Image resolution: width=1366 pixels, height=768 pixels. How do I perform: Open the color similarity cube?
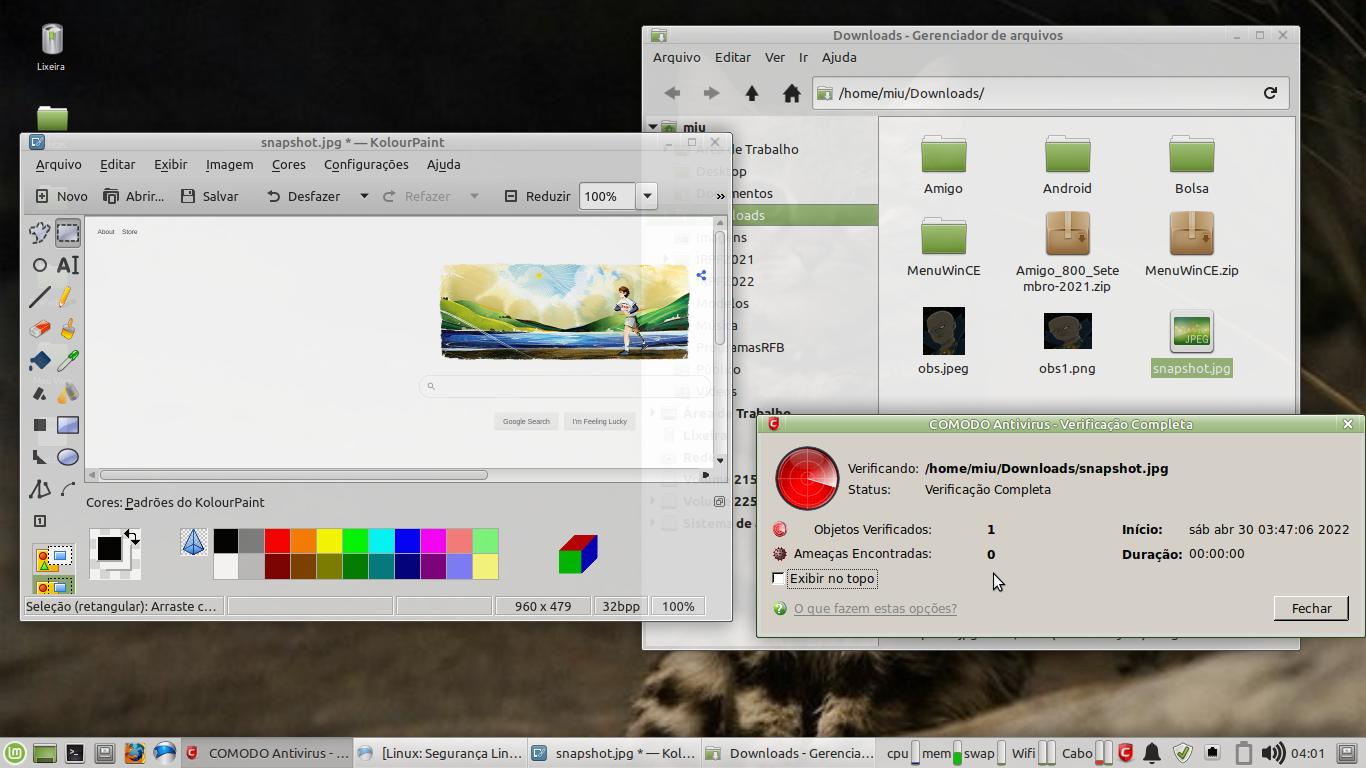click(577, 554)
